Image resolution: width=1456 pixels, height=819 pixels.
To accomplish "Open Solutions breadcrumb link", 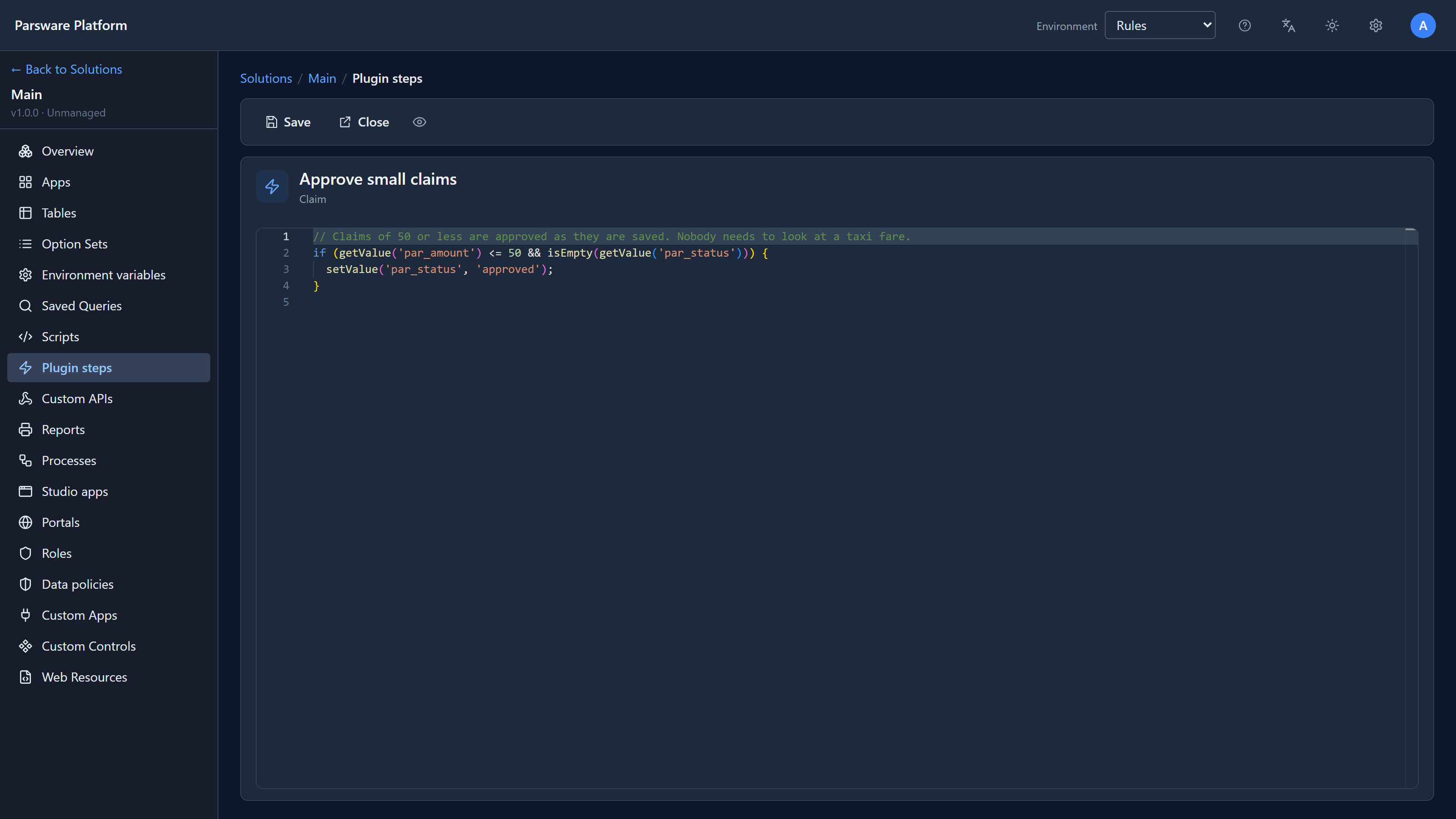I will pyautogui.click(x=266, y=79).
